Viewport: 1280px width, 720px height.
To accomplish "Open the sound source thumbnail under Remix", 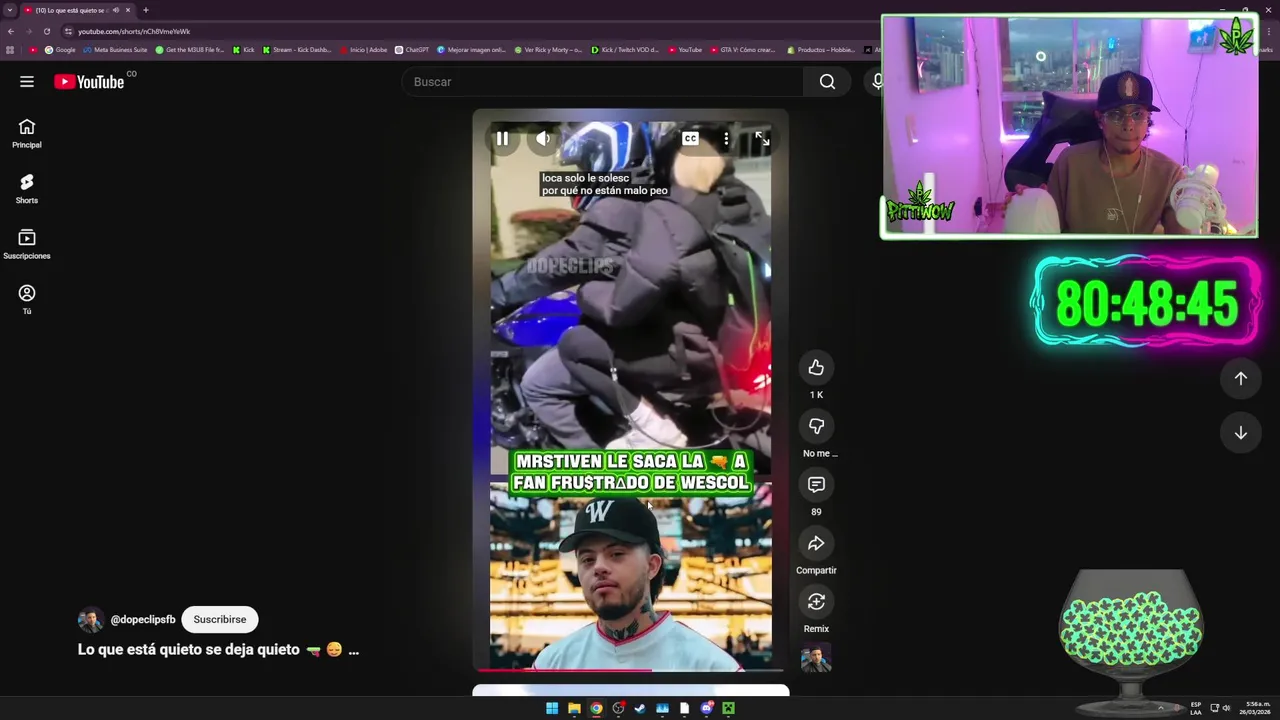I will (x=816, y=659).
